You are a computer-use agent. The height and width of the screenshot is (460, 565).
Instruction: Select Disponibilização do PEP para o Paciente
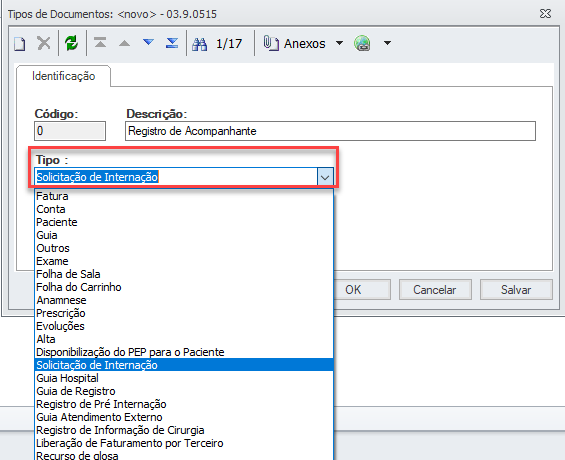184,352
